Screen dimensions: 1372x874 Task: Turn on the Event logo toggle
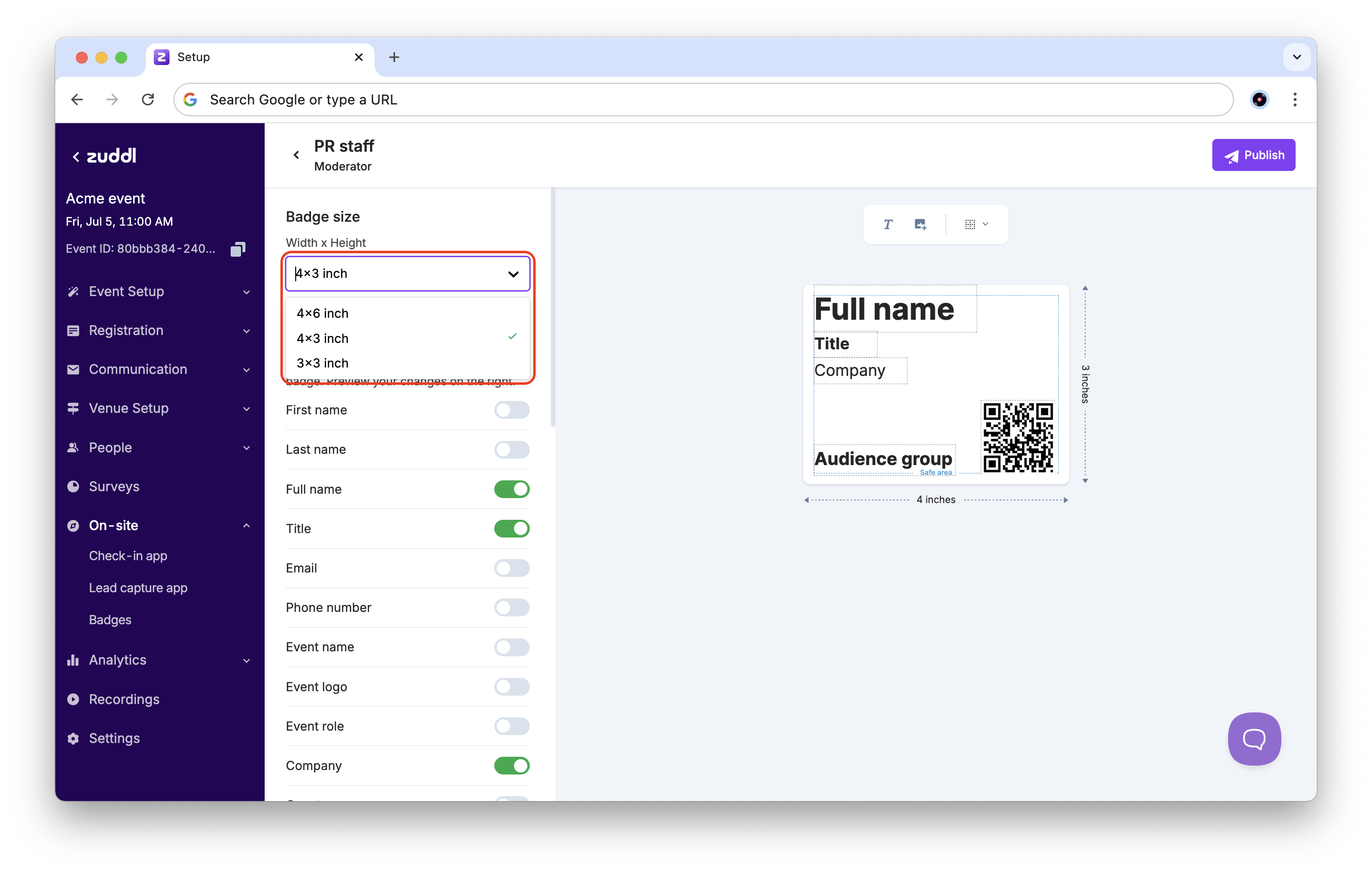[511, 687]
